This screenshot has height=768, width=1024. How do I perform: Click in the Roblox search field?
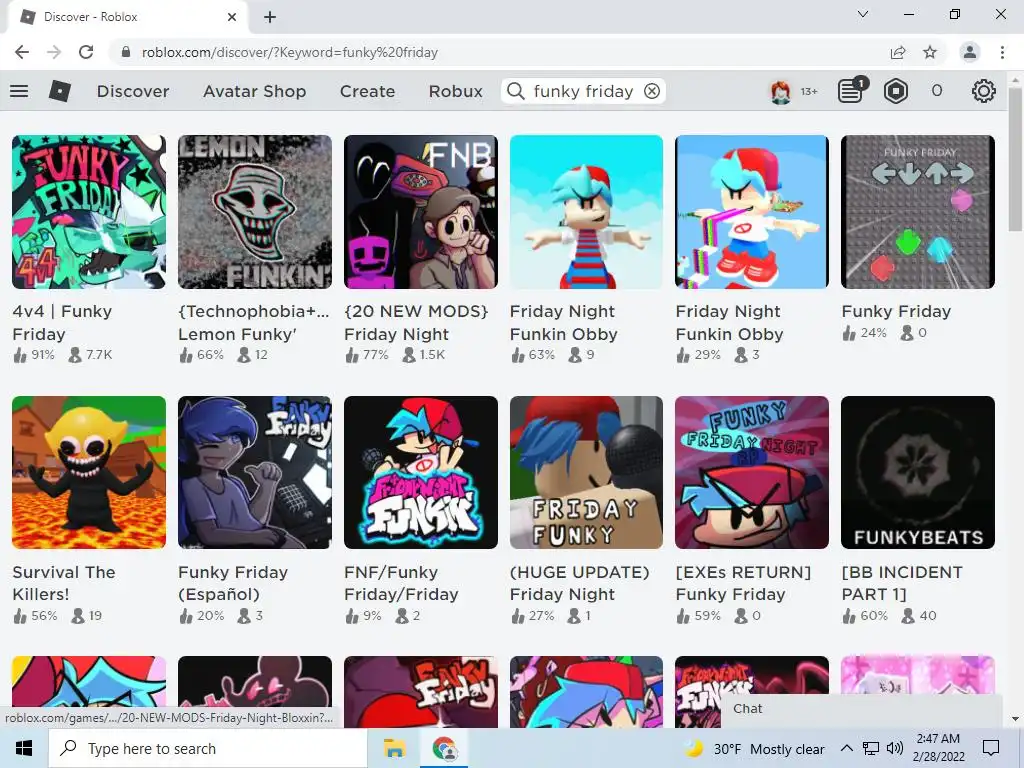[x=583, y=91]
